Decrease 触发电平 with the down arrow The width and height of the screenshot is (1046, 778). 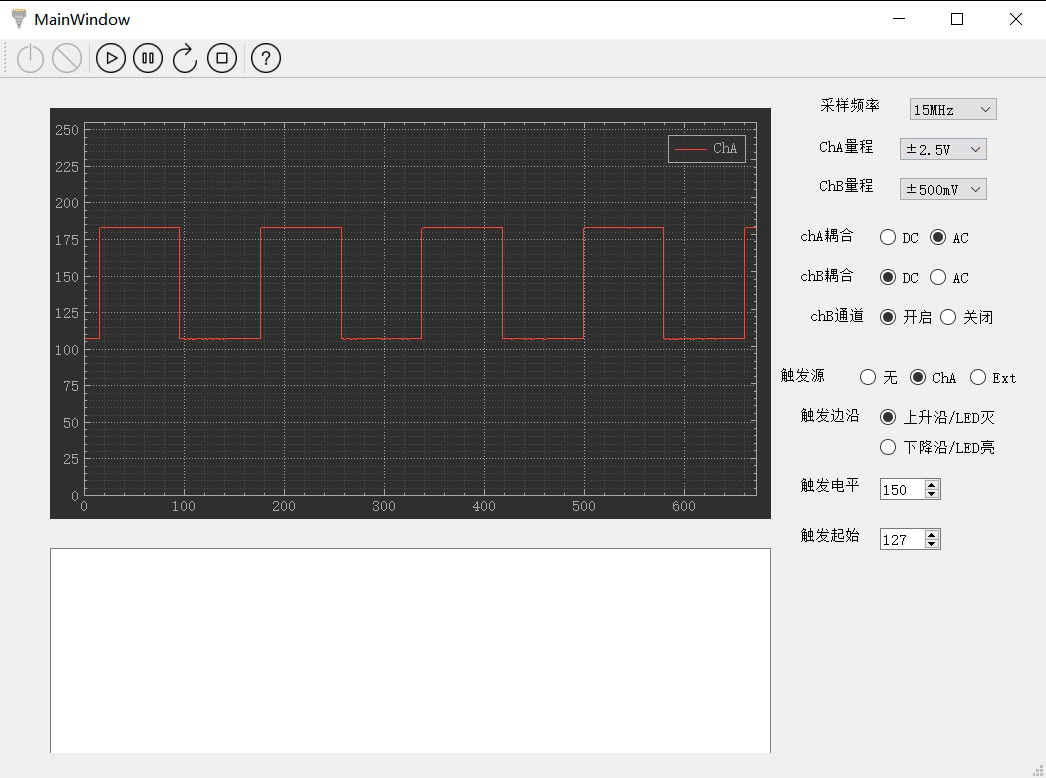click(x=932, y=494)
